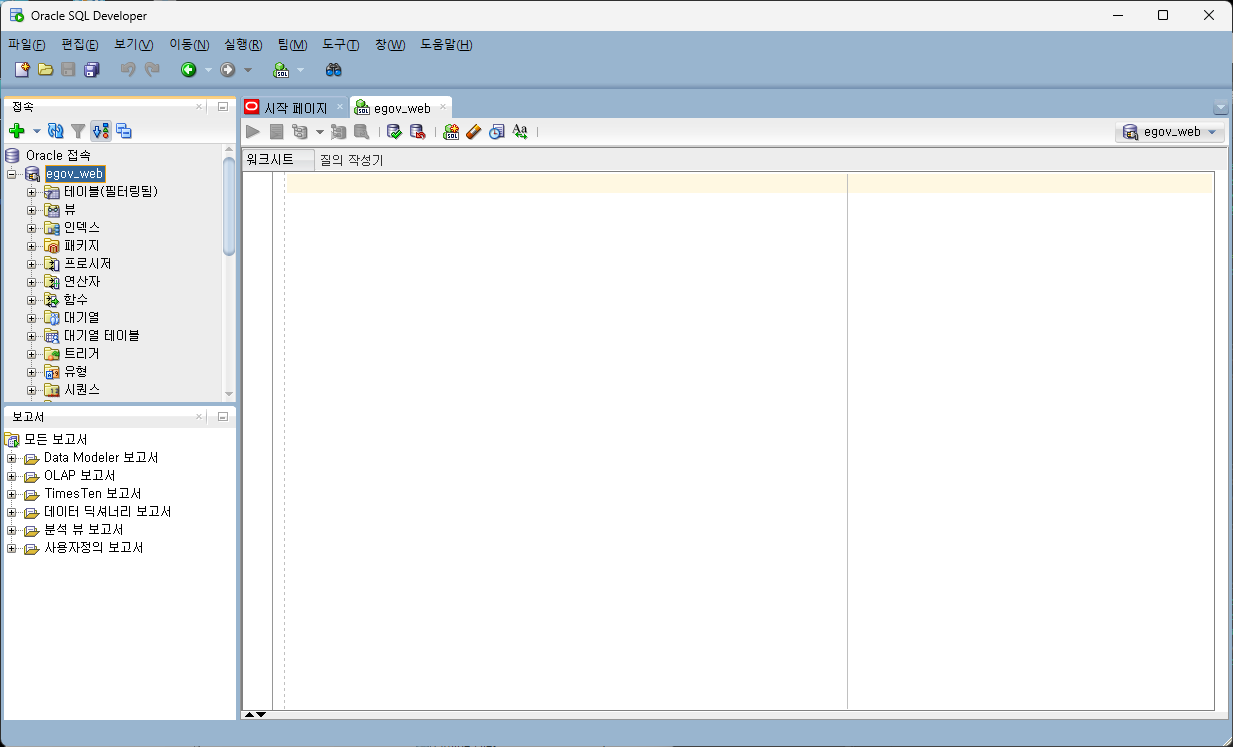Image resolution: width=1233 pixels, height=747 pixels.
Task: Expand the 트리거 tree node
Action: [31, 354]
